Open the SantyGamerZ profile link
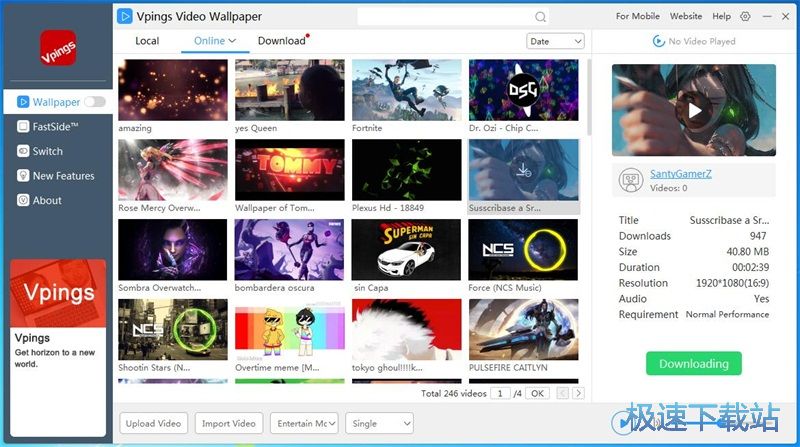The width and height of the screenshot is (800, 447). (681, 173)
